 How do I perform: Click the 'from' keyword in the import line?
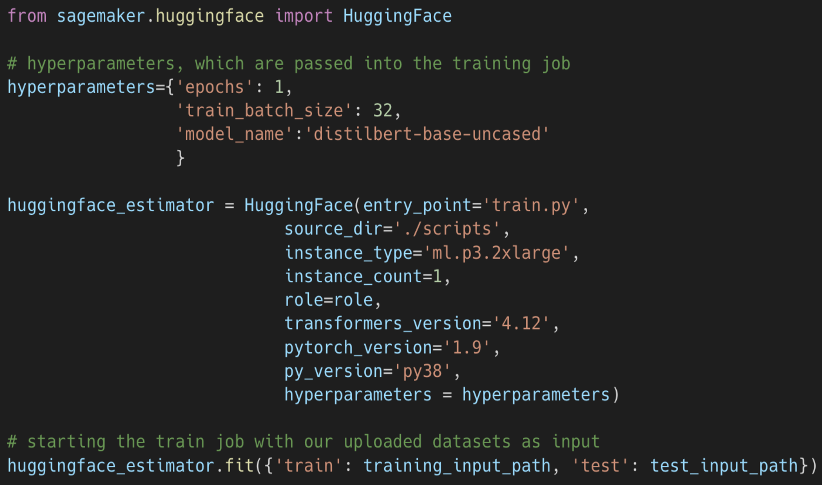[27, 16]
